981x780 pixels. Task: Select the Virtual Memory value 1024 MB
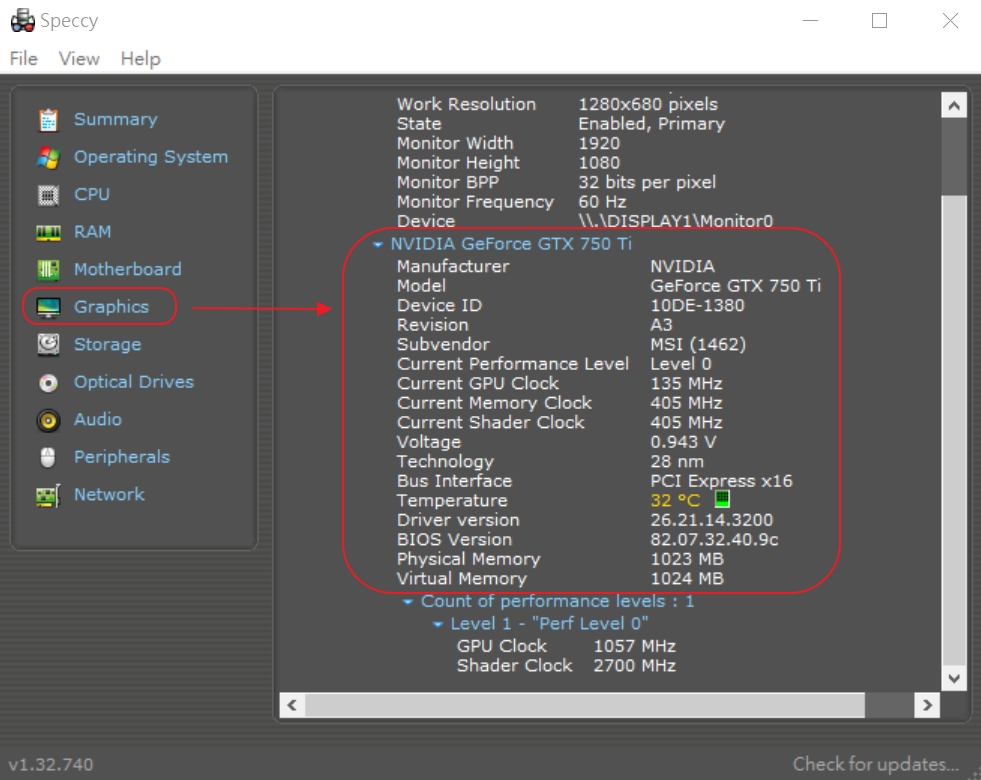click(x=687, y=578)
